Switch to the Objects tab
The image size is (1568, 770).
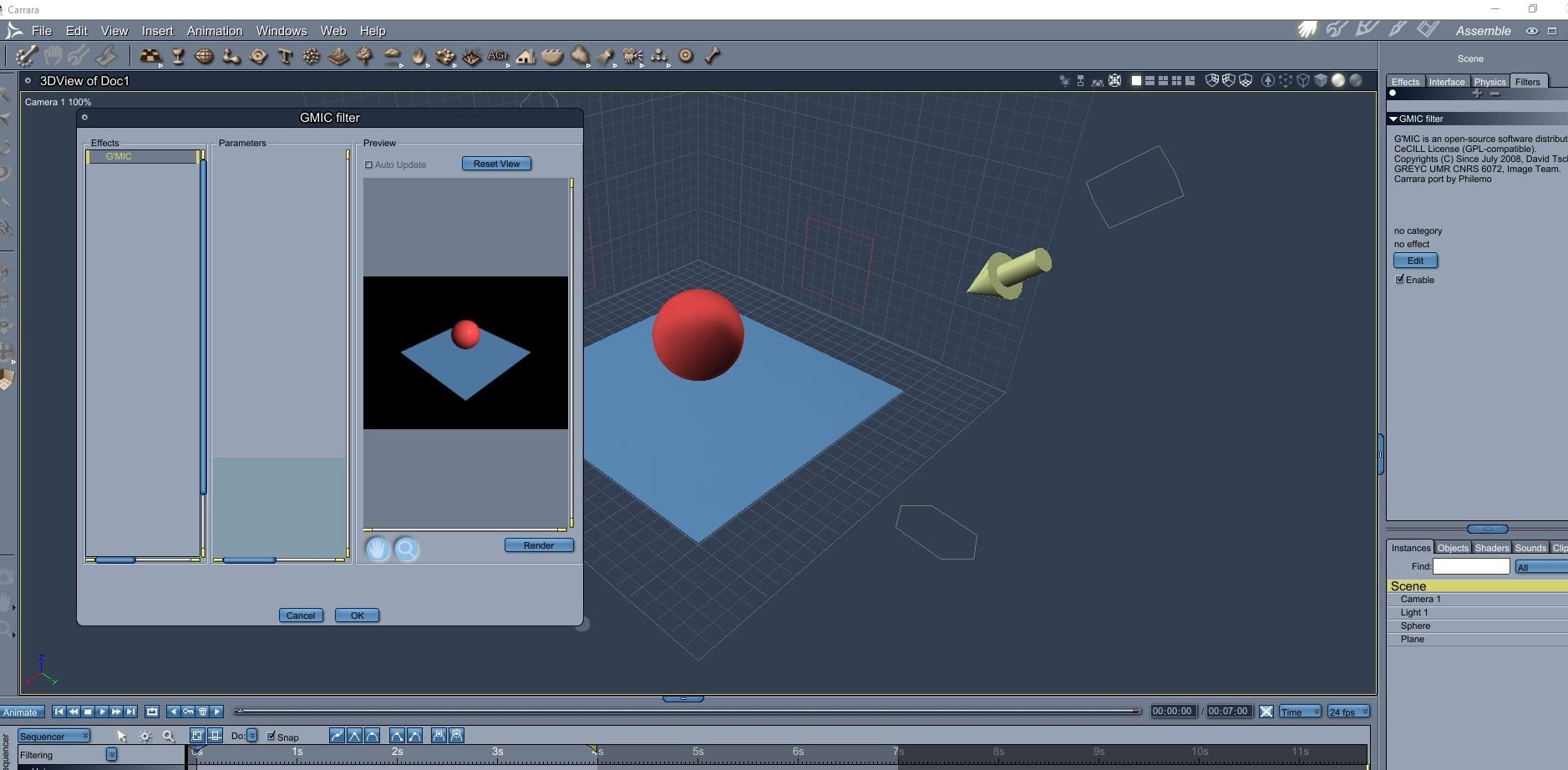1453,548
